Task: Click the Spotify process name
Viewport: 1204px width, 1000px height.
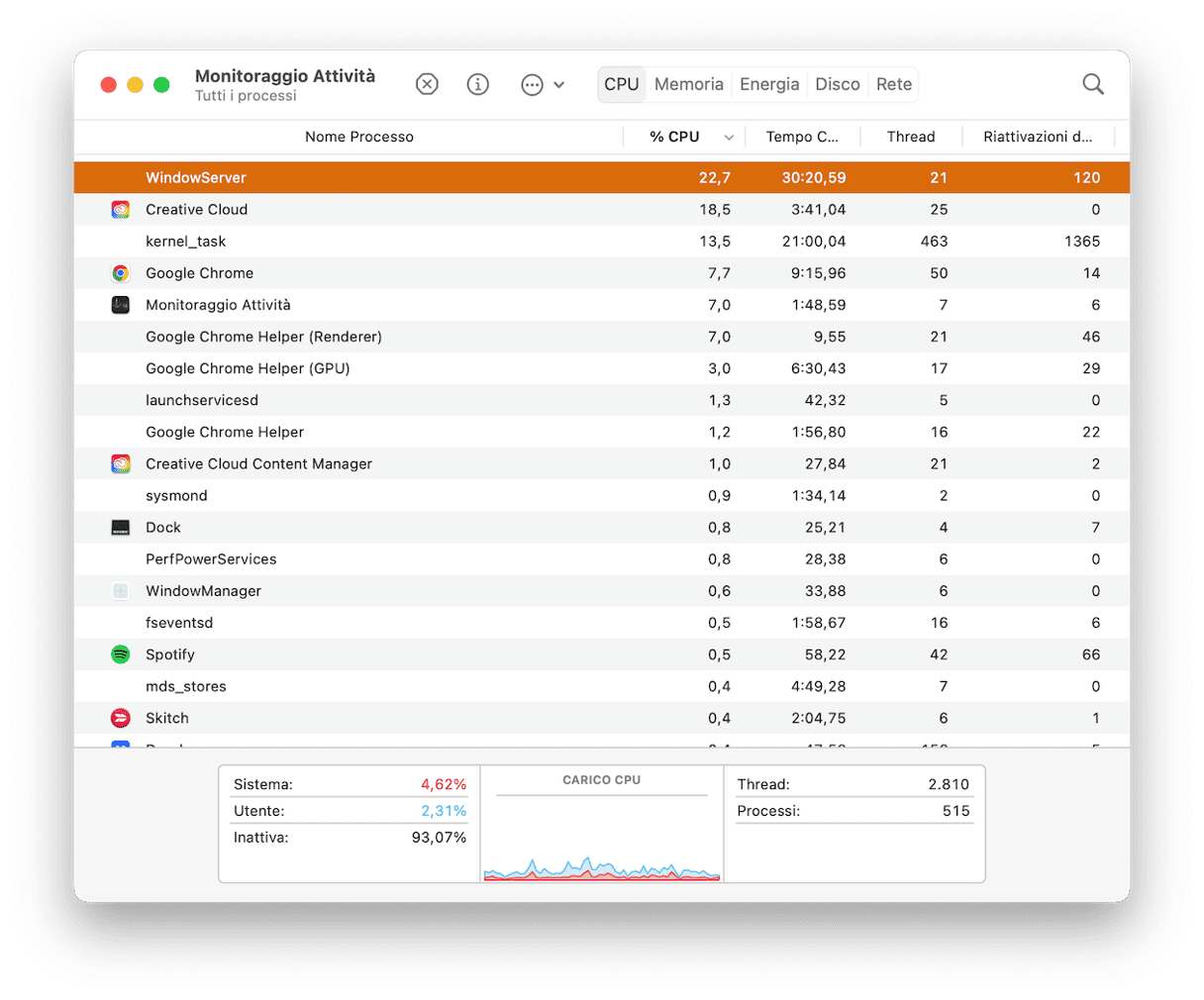Action: [170, 654]
